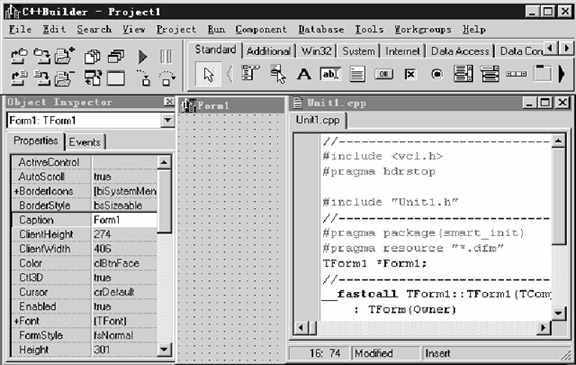Open the Form1: TForm1 object selector dropdown

tap(168, 120)
